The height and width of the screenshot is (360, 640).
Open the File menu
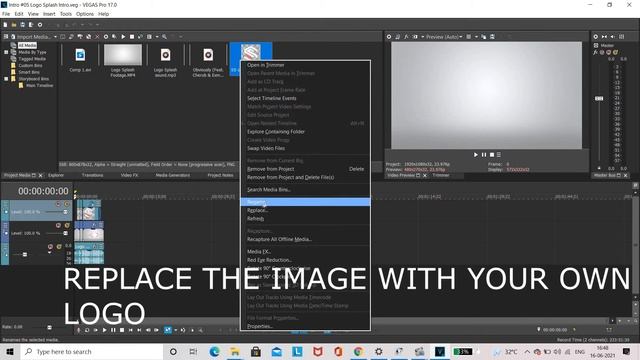click(x=6, y=14)
